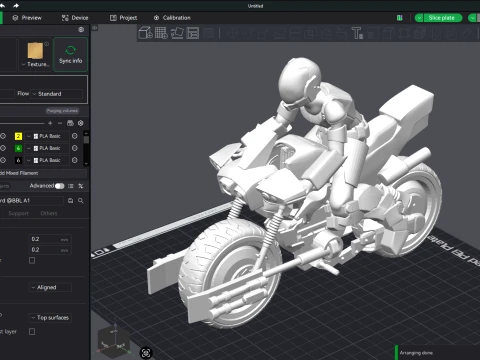Open the Calibration tab
The width and height of the screenshot is (480, 360).
click(x=172, y=18)
